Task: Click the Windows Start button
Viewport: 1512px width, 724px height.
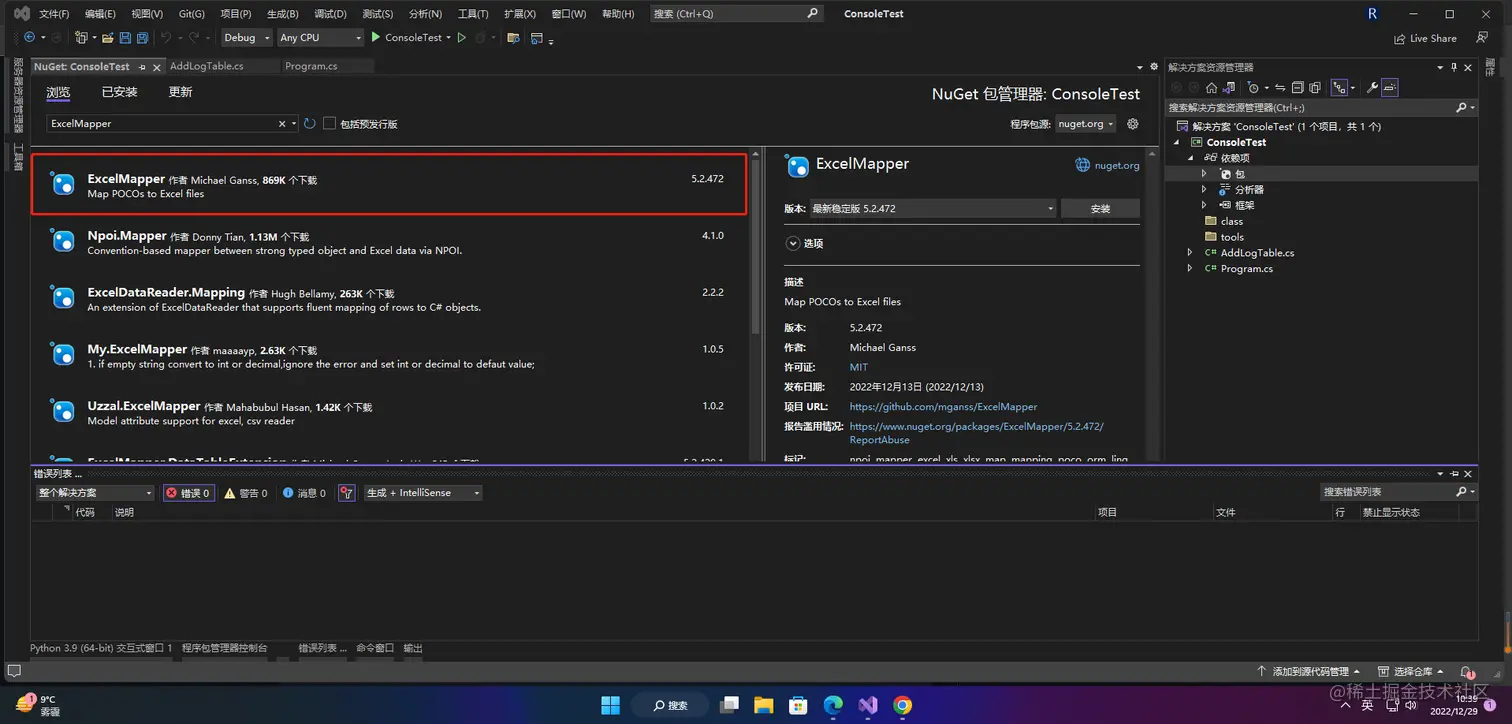Action: point(610,705)
